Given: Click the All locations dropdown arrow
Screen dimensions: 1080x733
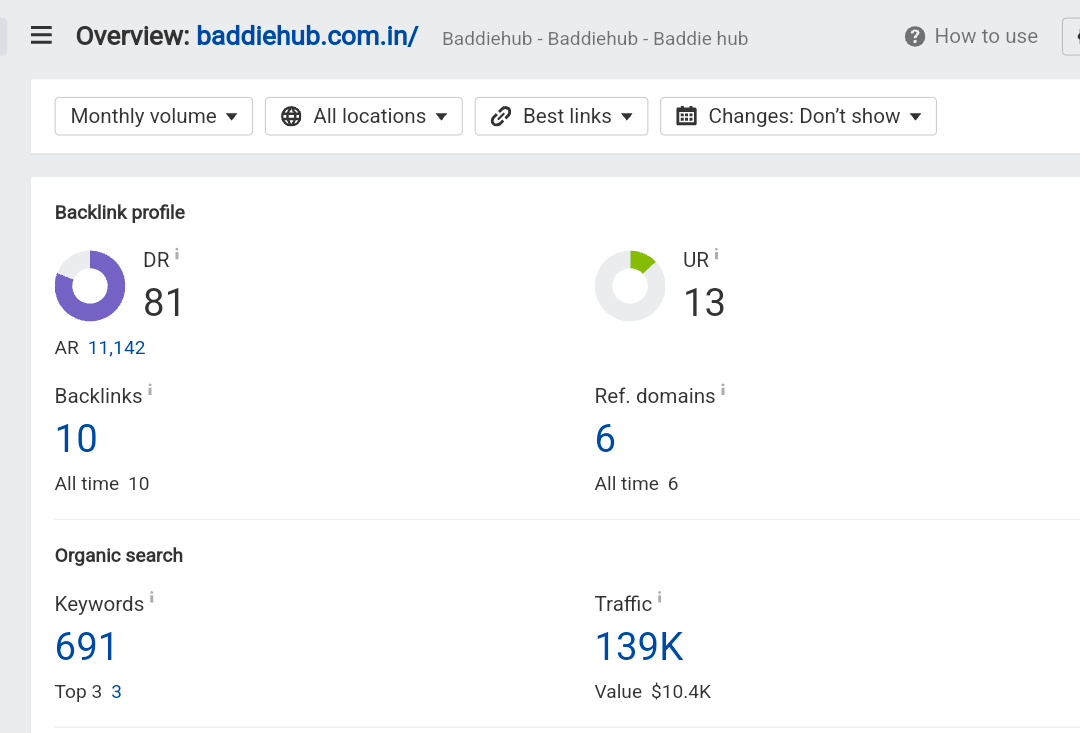Looking at the screenshot, I should click(x=442, y=116).
